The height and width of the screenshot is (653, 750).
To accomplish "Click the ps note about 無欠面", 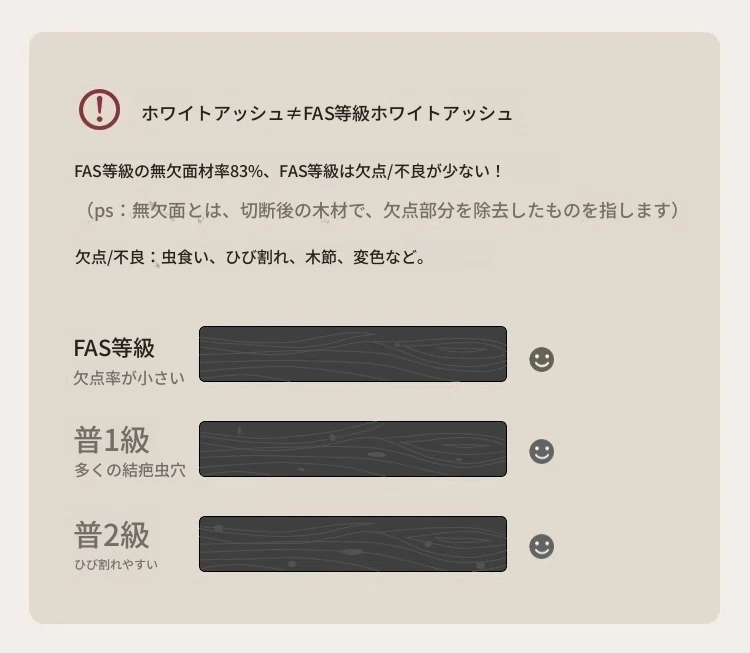I will click(x=382, y=210).
